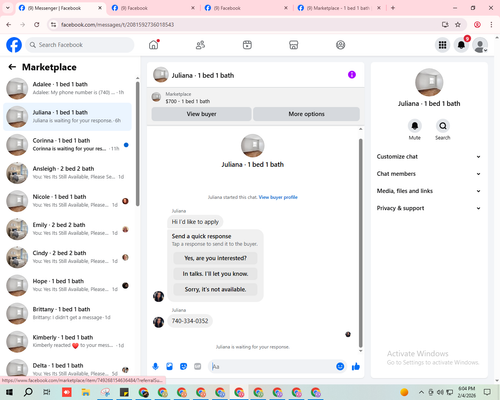Open Nicole - 1 bed 1 bath chat
Screen dimensions: 500x400
click(67, 201)
